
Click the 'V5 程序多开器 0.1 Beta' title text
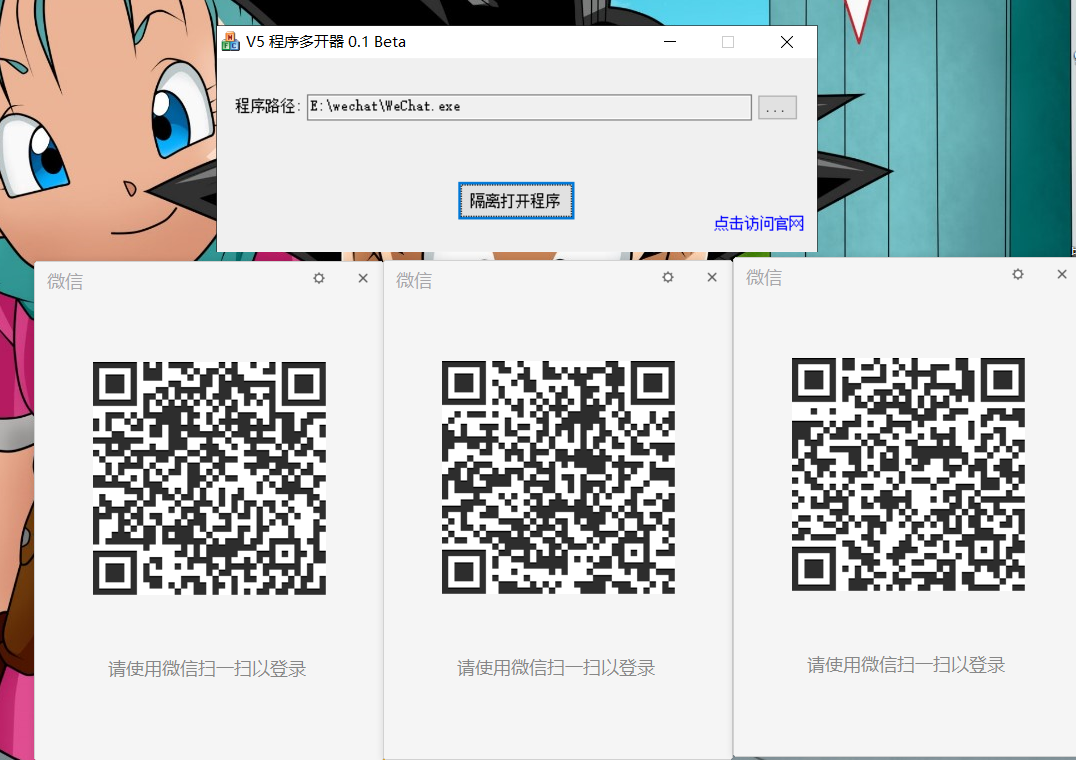[x=326, y=42]
